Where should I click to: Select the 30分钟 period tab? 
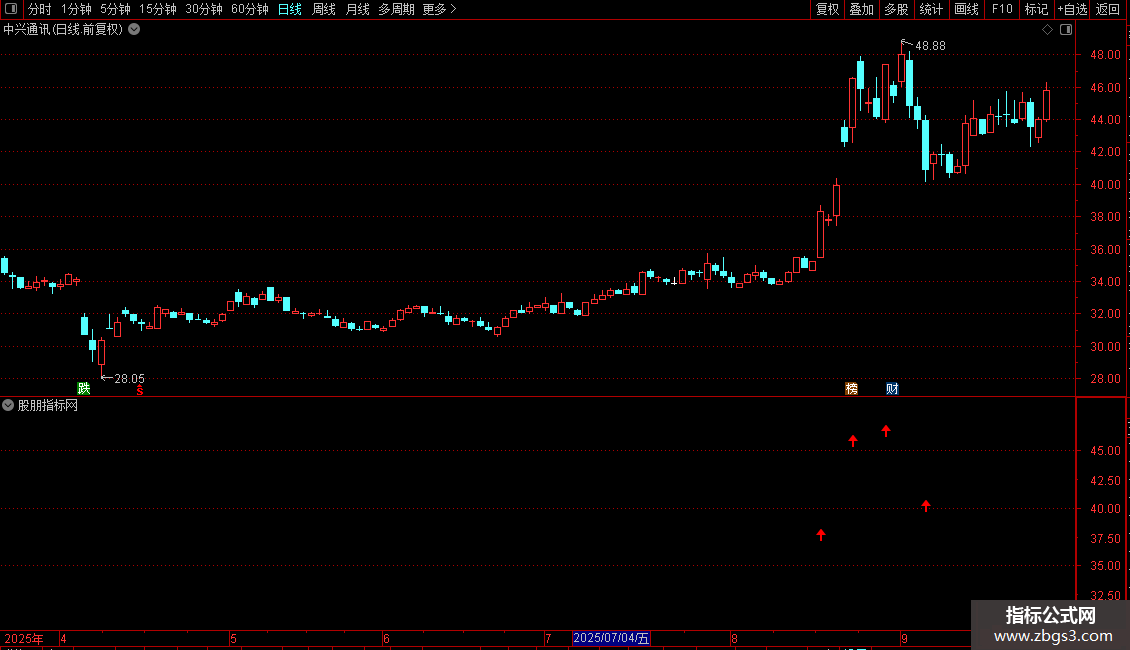tap(203, 9)
